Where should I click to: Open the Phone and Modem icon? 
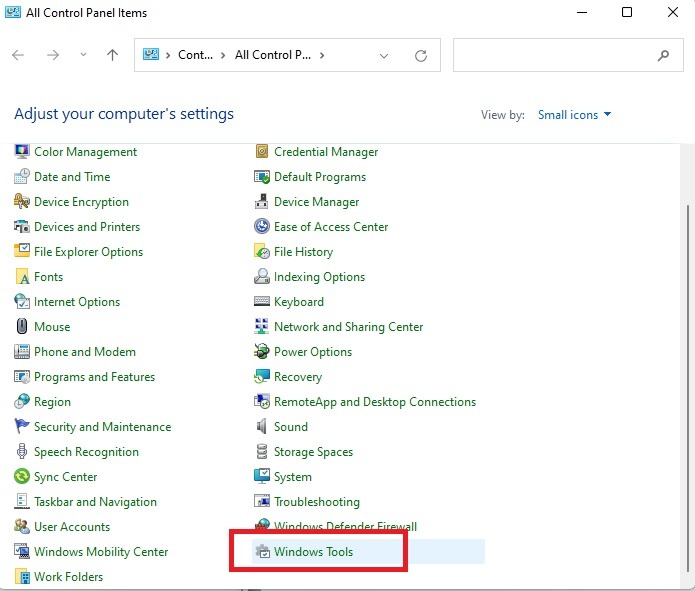click(x=22, y=352)
